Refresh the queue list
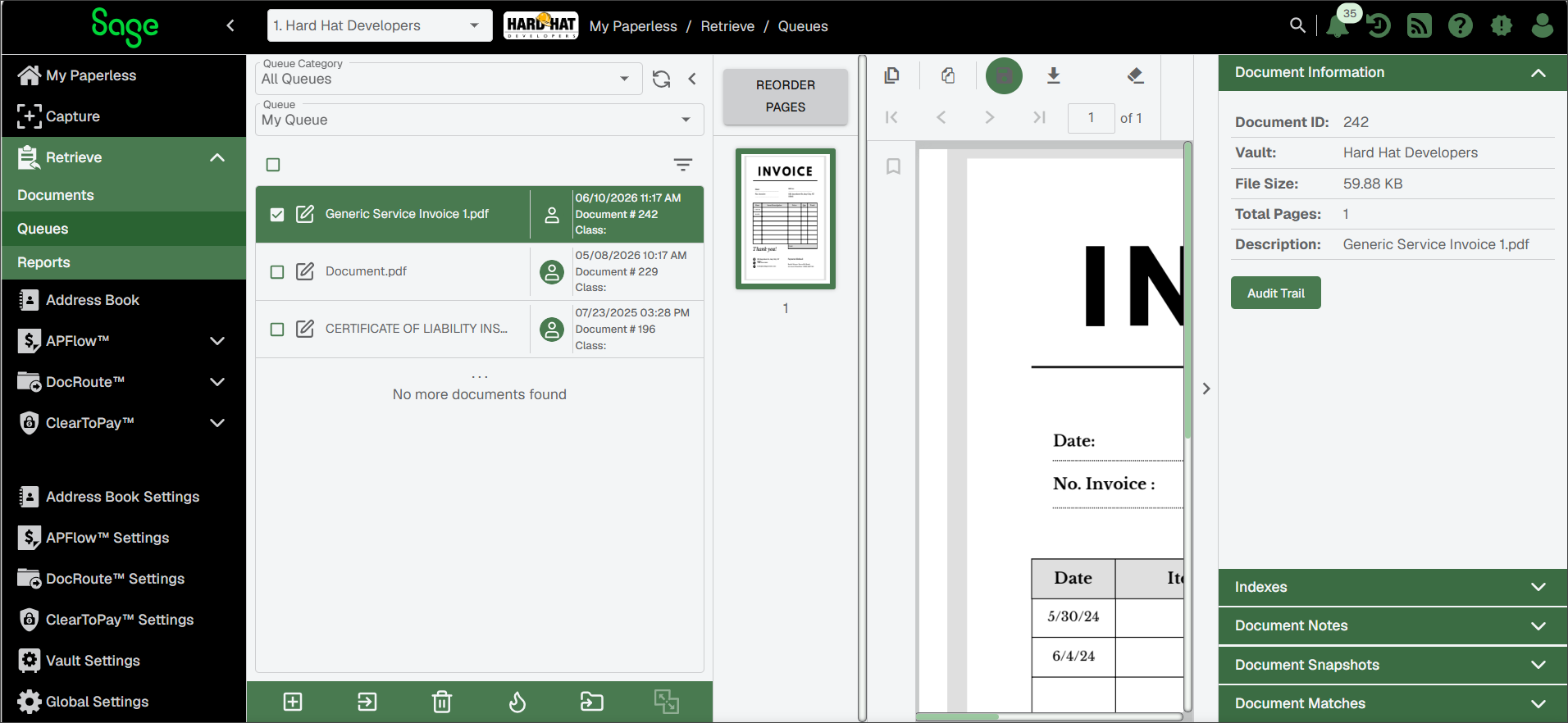The width and height of the screenshot is (1568, 723). [661, 79]
